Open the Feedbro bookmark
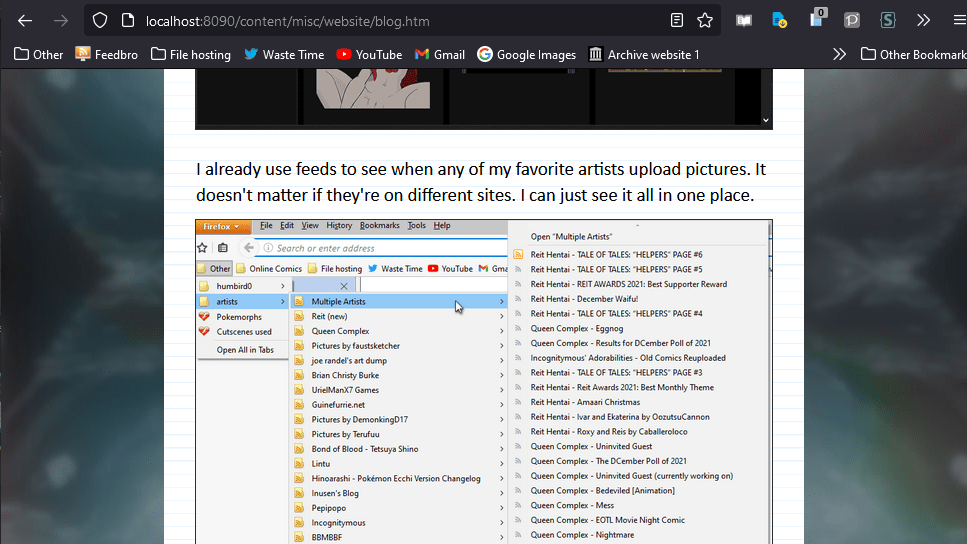This screenshot has height=544, width=967. coord(106,54)
